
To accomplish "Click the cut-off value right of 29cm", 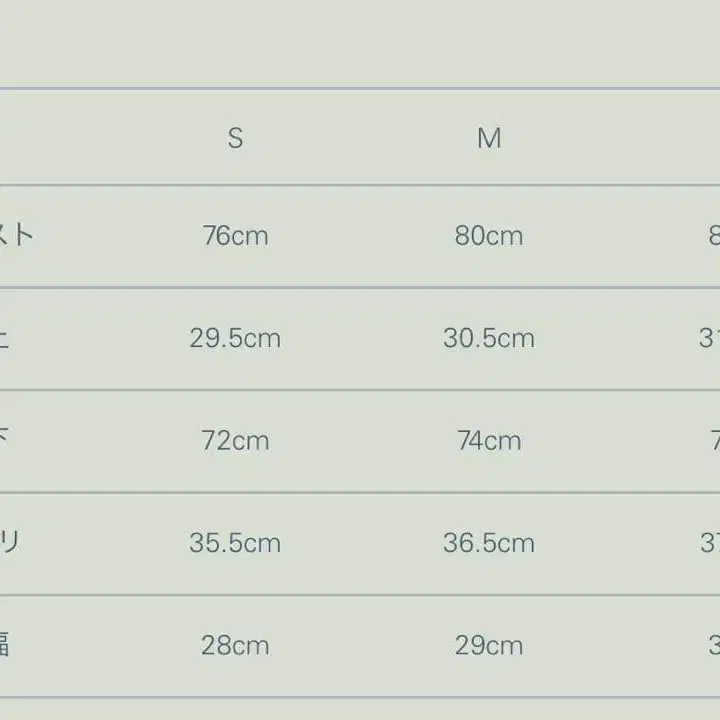I will 713,645.
